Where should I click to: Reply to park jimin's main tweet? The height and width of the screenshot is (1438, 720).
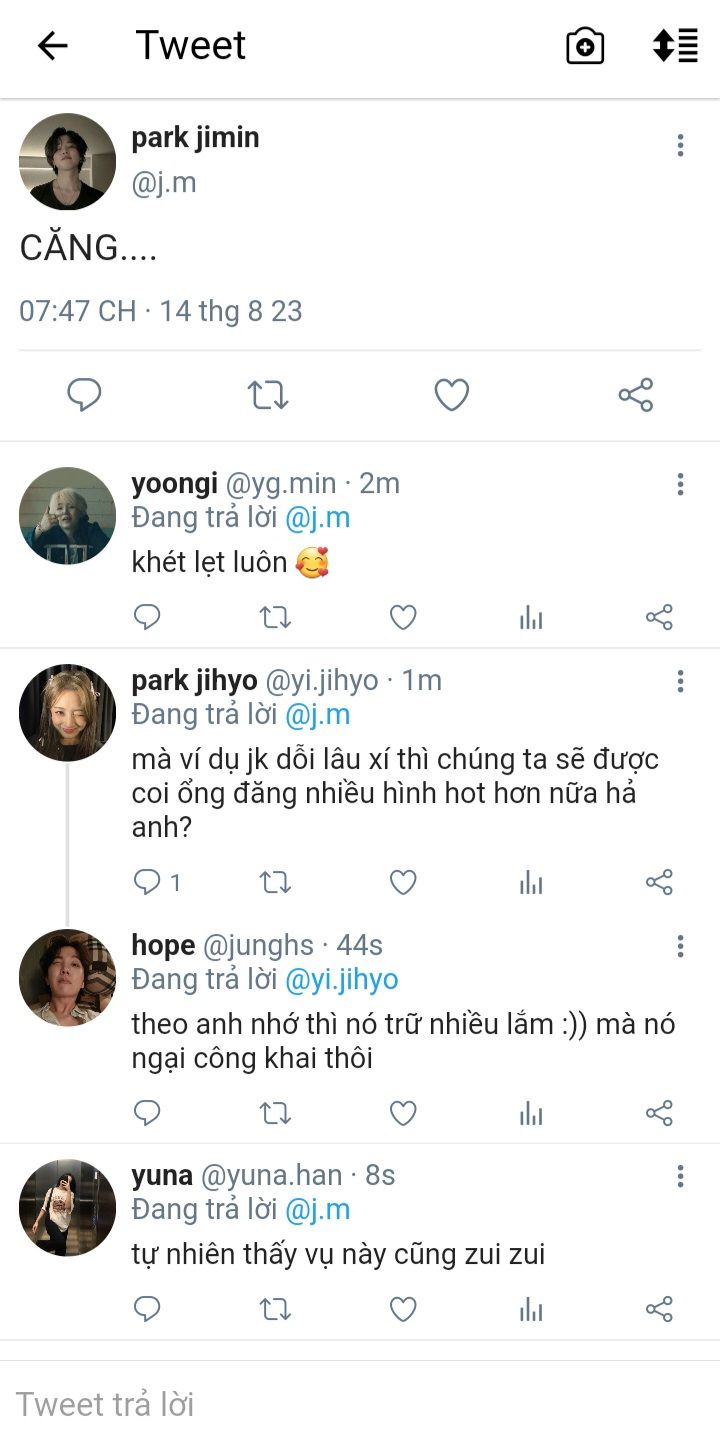84,396
